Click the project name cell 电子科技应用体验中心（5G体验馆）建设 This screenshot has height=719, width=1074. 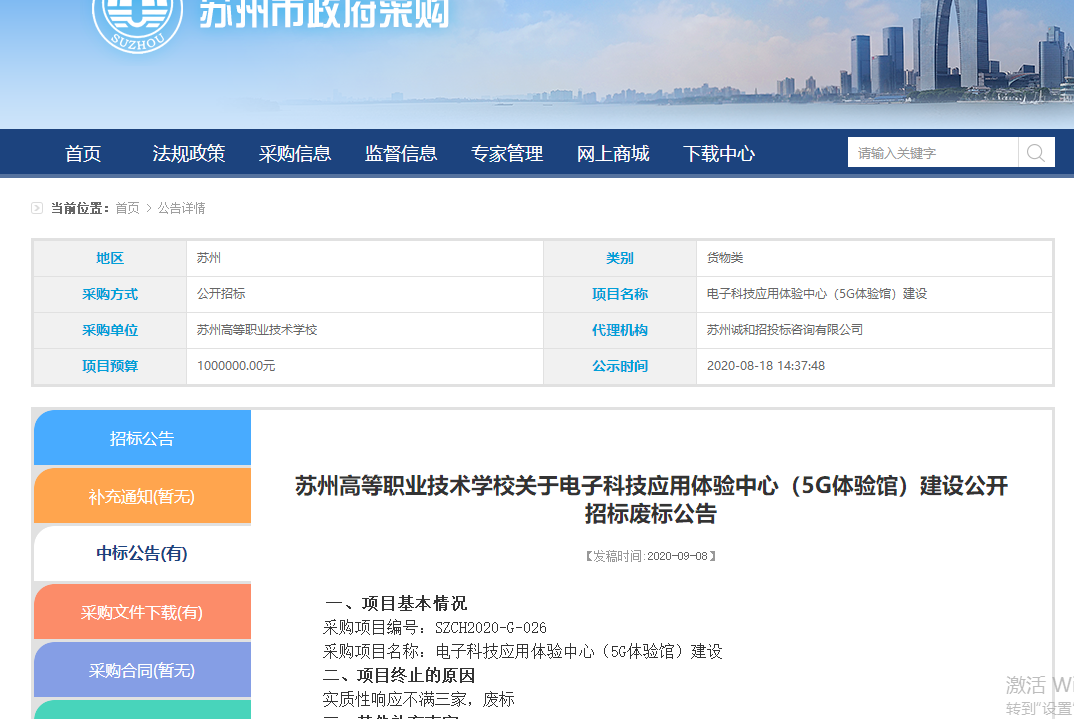(x=816, y=294)
